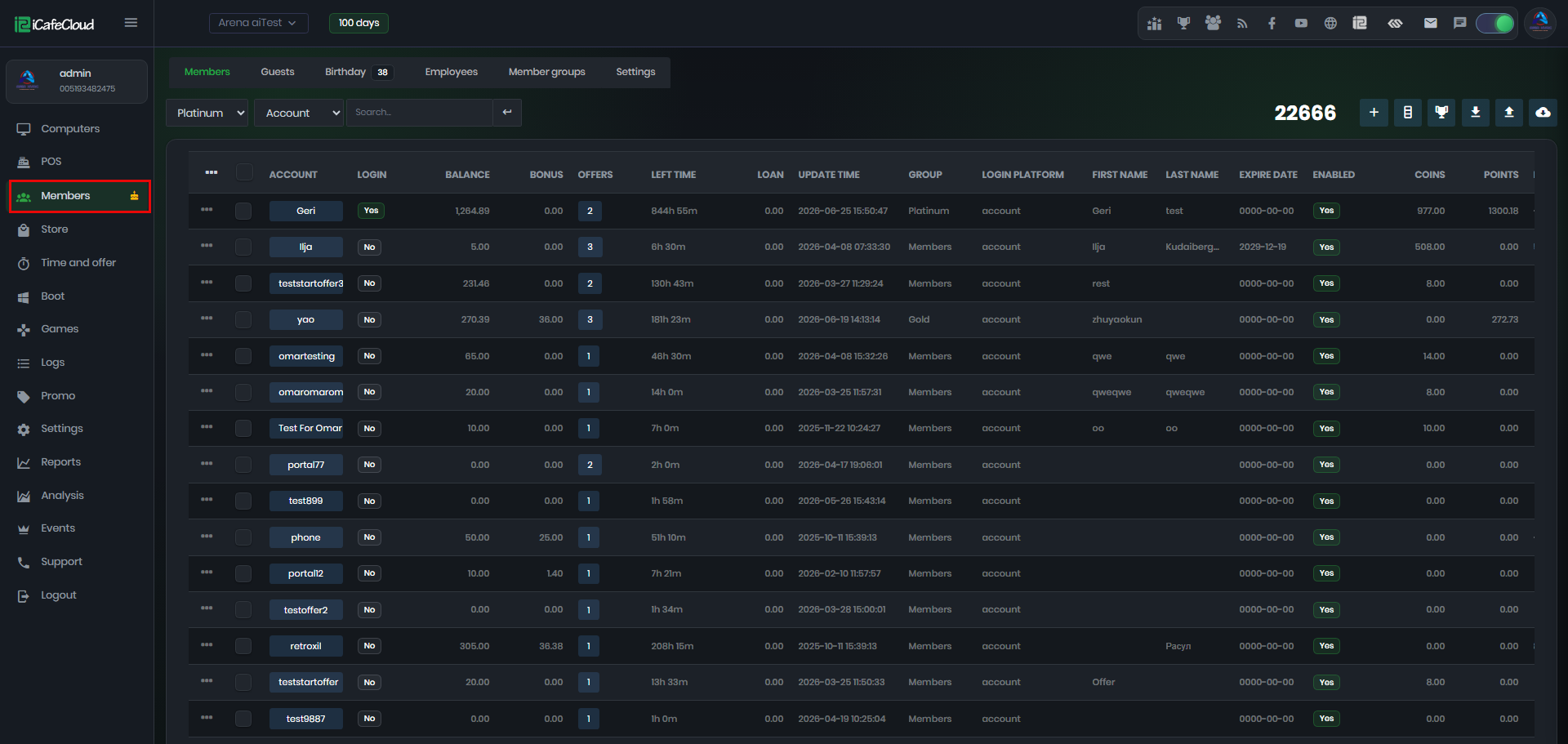Screen dimensions: 1568x744
Task: Tick the checkbox for the phone row
Action: tap(243, 537)
